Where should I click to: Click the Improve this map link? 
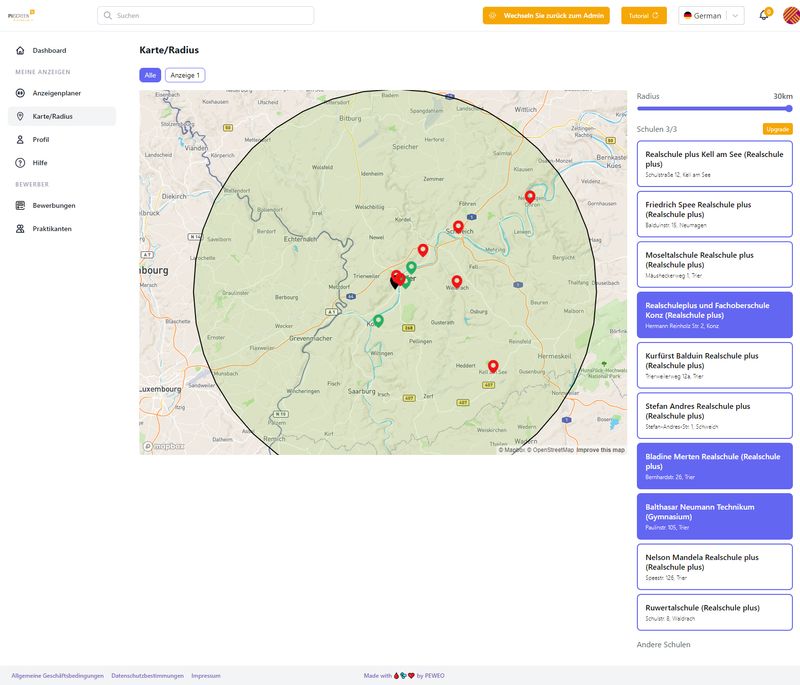tap(601, 450)
